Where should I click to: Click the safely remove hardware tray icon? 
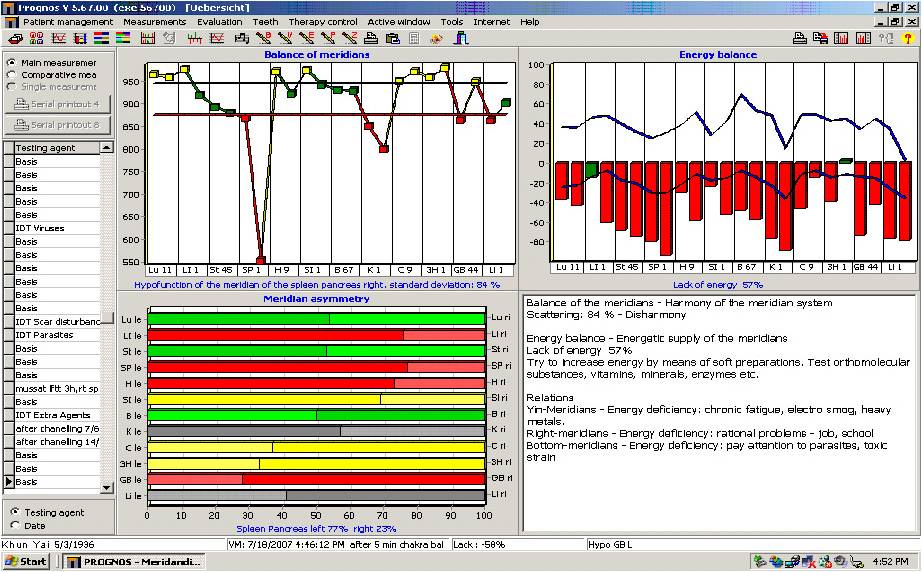pyautogui.click(x=760, y=561)
